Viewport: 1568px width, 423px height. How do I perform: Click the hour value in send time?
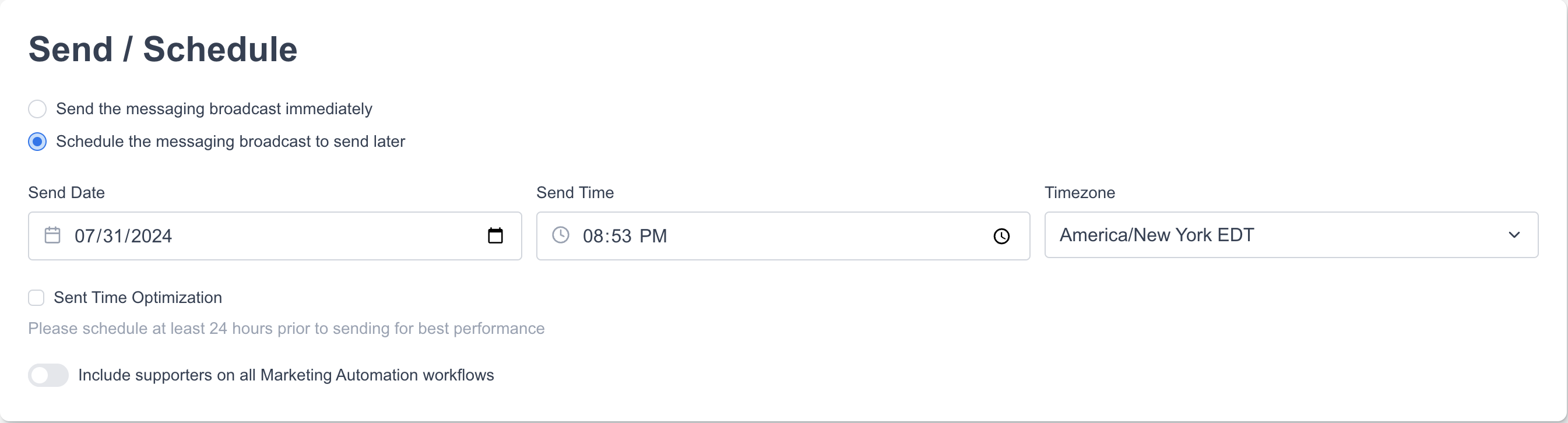click(592, 236)
